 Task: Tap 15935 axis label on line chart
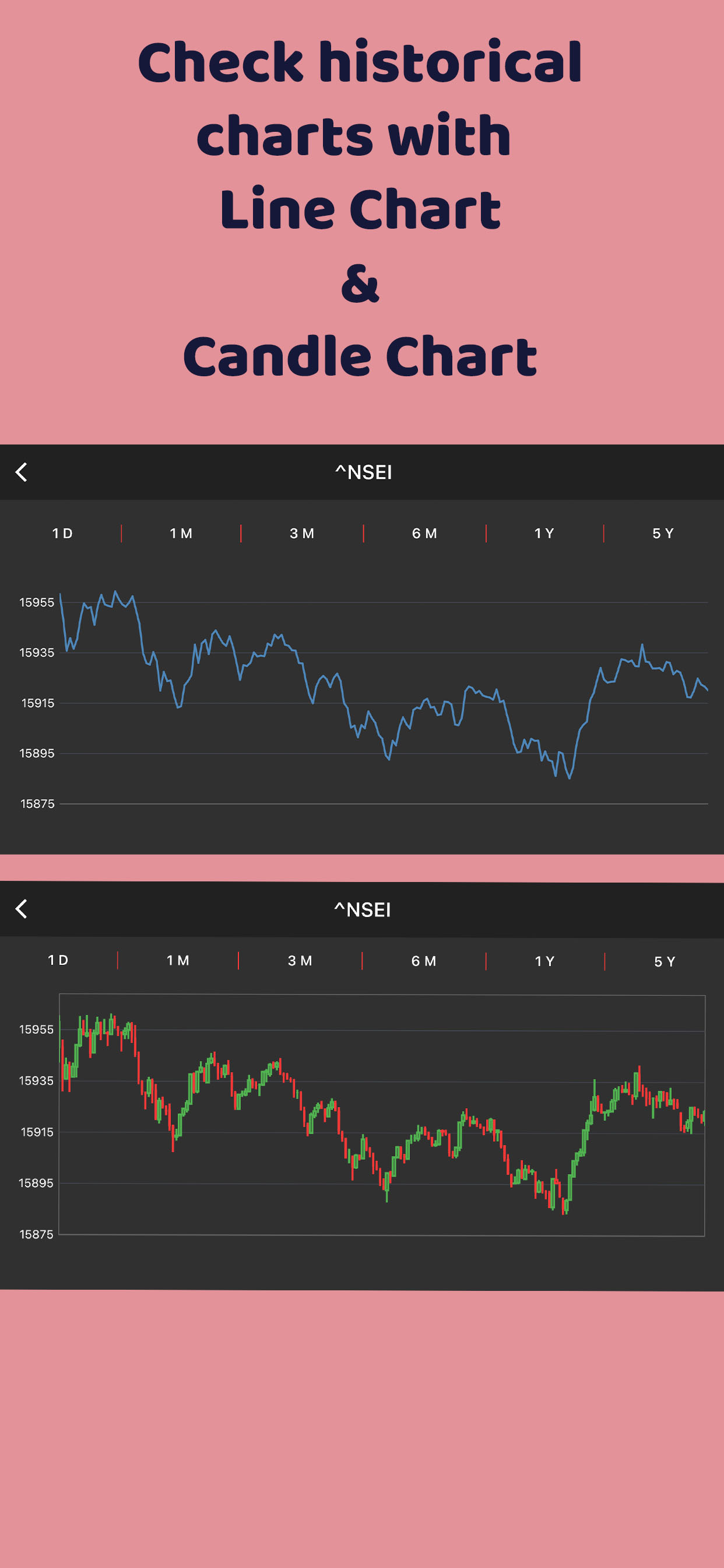click(x=37, y=653)
